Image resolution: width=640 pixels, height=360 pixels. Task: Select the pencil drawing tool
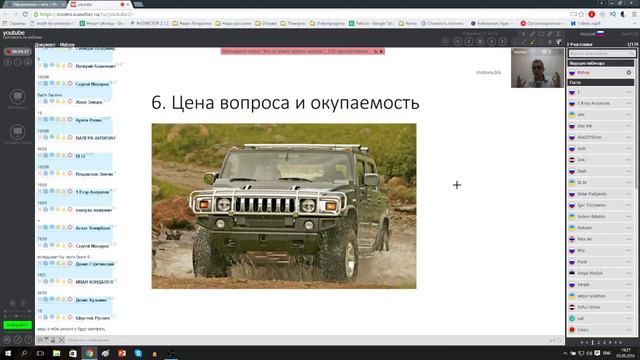[532, 34]
